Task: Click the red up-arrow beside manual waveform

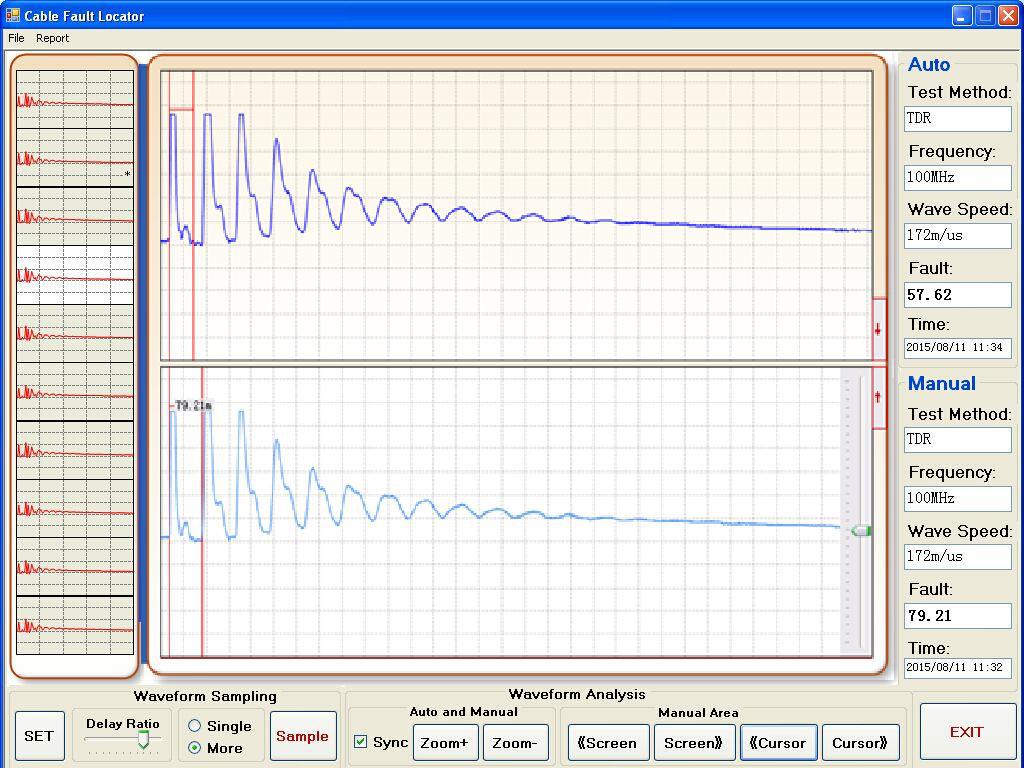Action: point(878,397)
